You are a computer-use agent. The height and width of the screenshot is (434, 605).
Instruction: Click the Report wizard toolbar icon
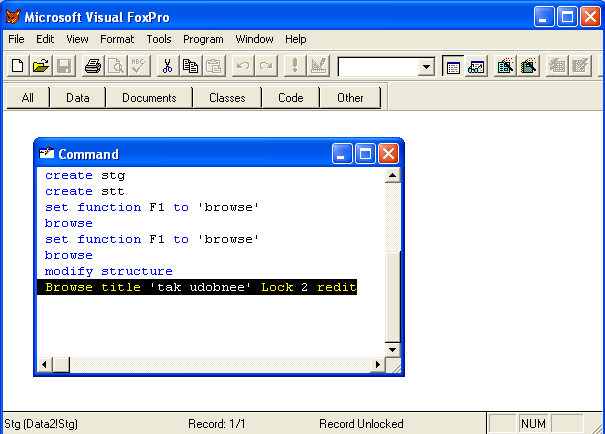[529, 66]
